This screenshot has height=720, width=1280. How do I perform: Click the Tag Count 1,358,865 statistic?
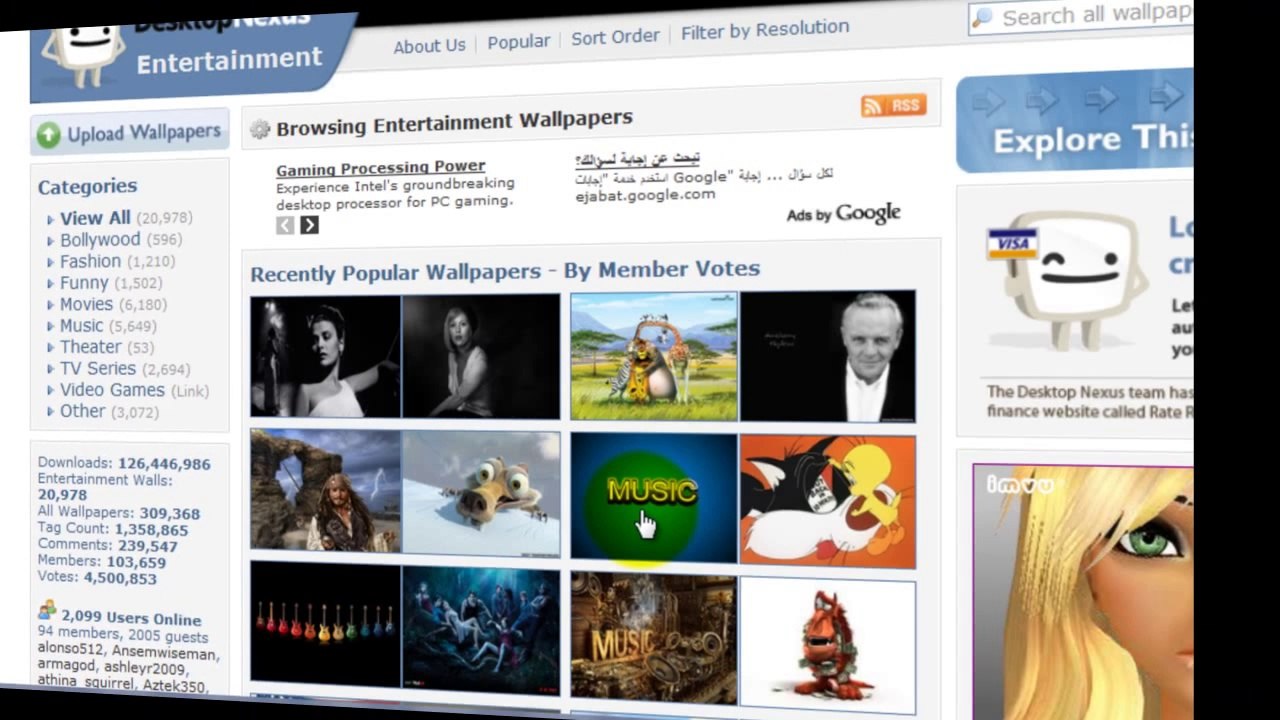(113, 530)
